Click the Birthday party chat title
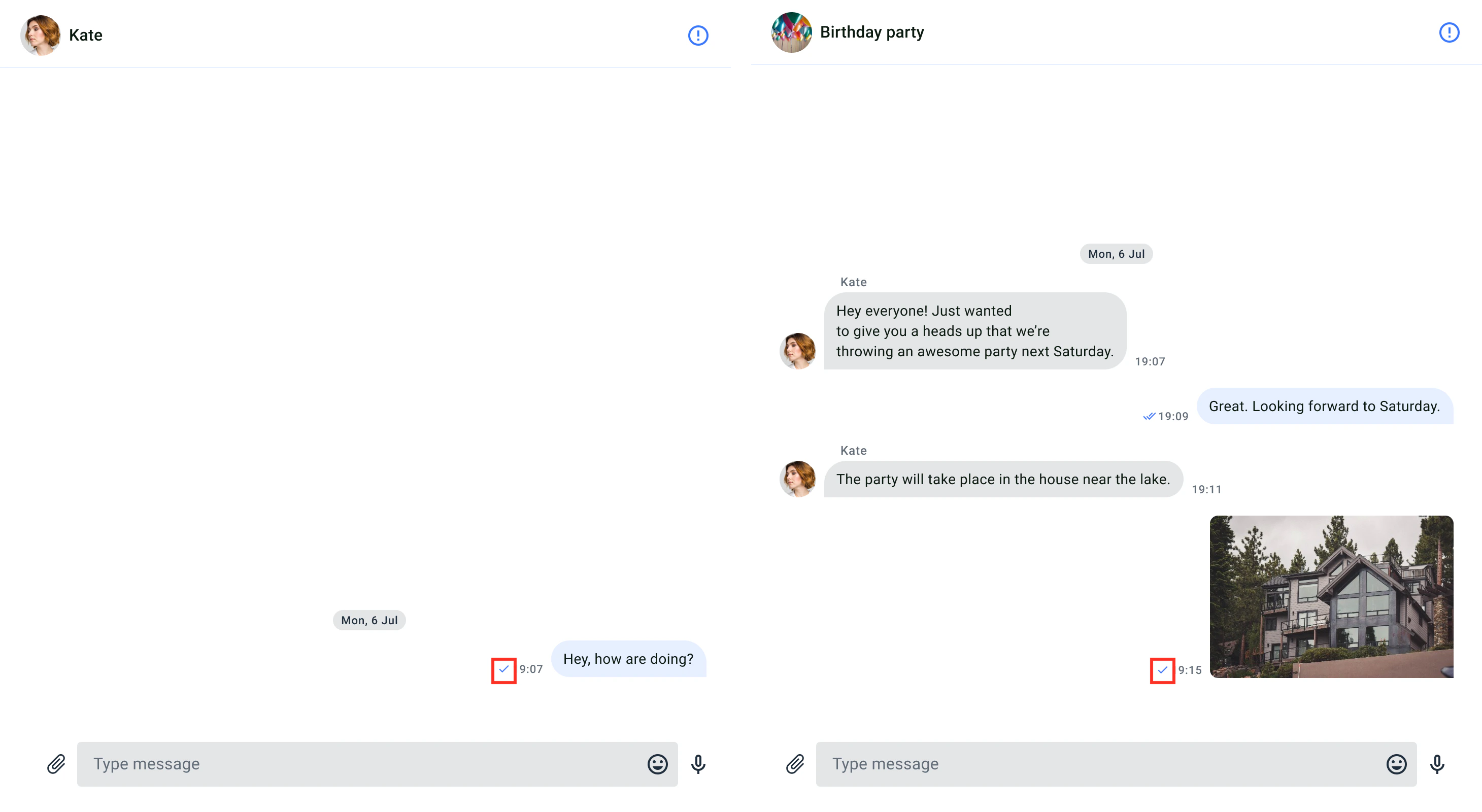Screen dimensions: 1482x812 (871, 32)
